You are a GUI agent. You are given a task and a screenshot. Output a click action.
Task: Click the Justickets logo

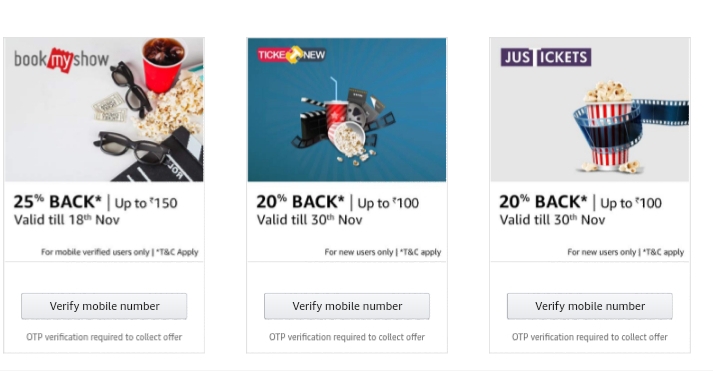pos(546,57)
